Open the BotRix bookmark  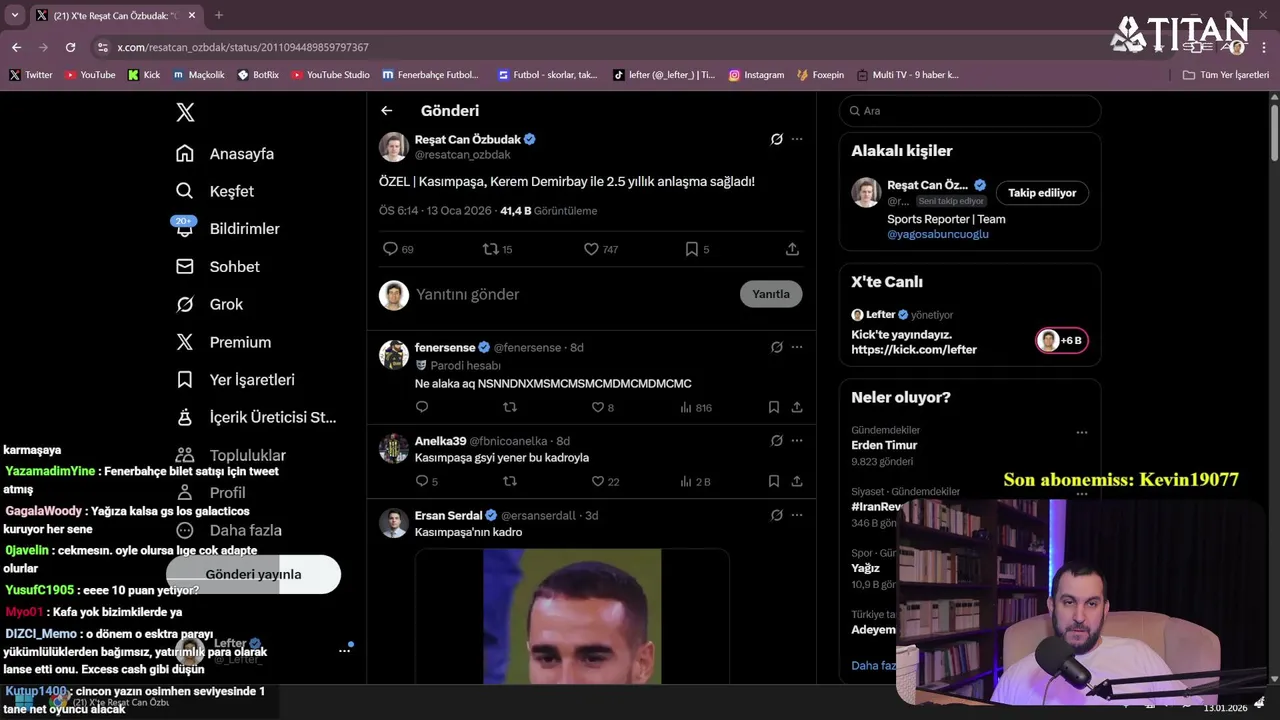click(x=258, y=75)
